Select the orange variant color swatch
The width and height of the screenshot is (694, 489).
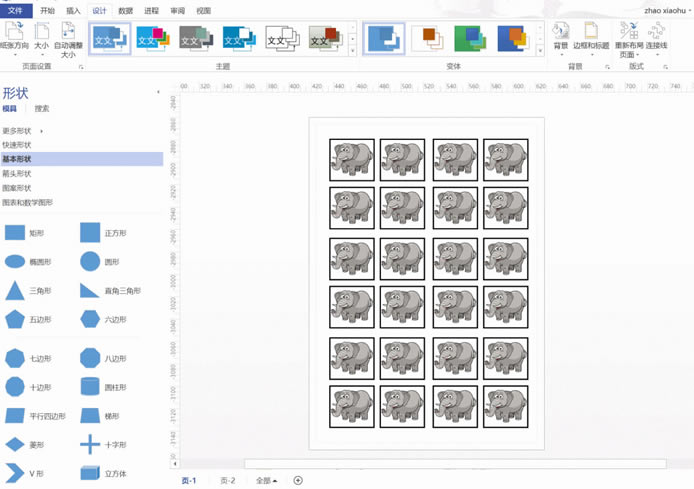428,39
